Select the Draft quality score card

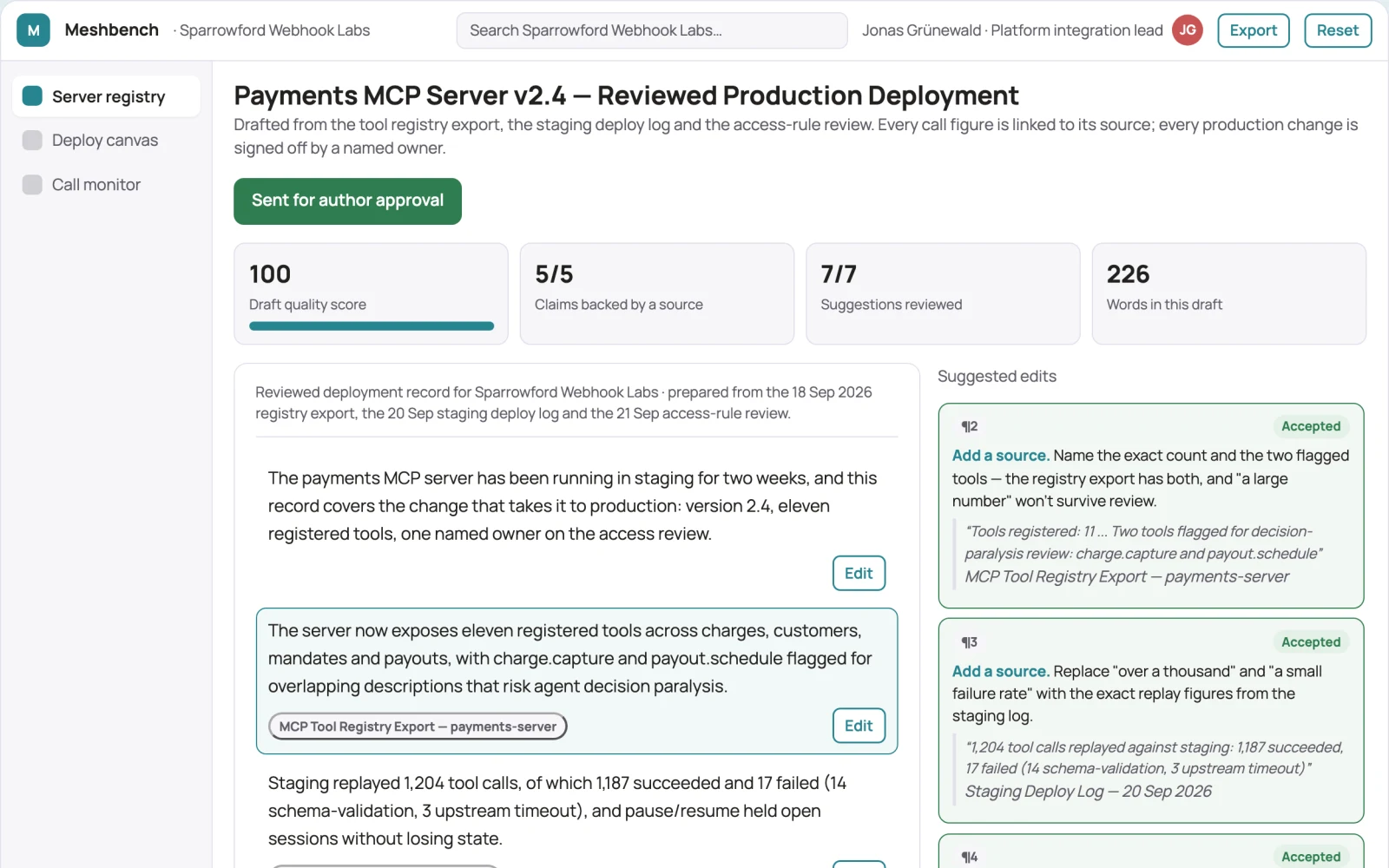point(371,293)
